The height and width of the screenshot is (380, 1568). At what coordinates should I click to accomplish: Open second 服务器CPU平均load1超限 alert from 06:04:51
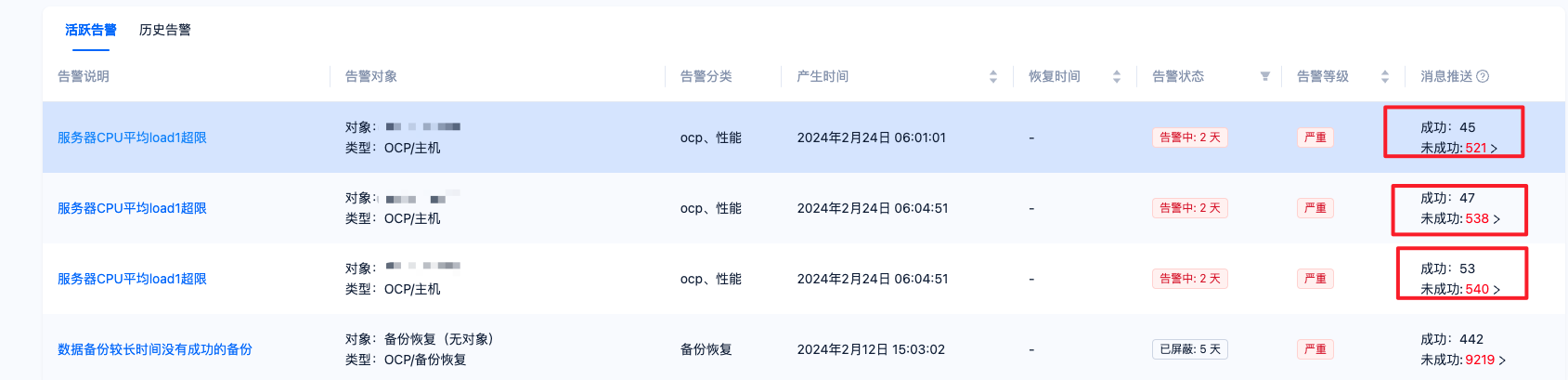pyautogui.click(x=132, y=208)
